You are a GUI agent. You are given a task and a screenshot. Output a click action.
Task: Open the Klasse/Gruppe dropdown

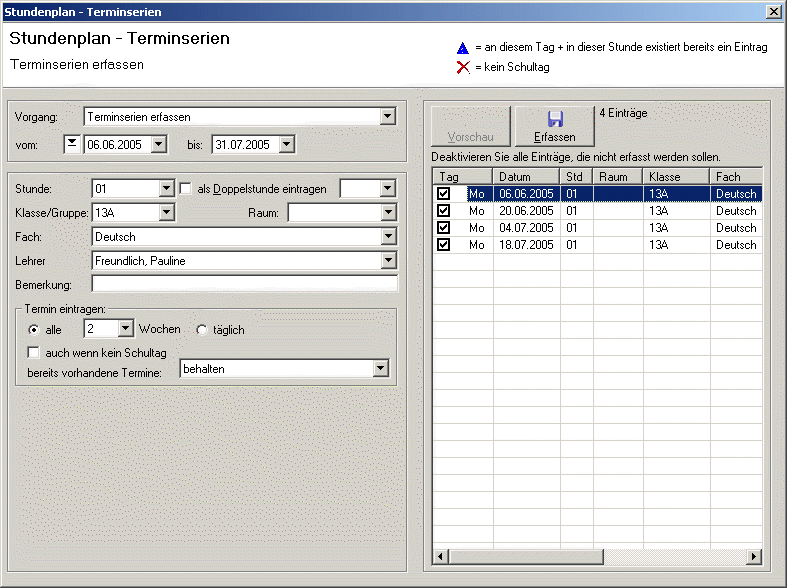pos(167,212)
